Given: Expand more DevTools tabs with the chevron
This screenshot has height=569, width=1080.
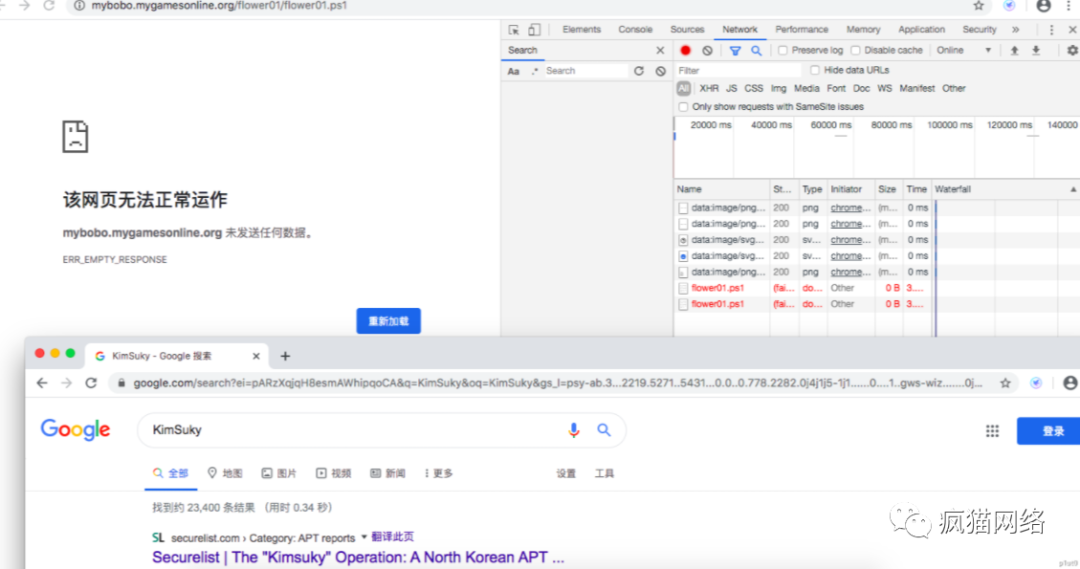Looking at the screenshot, I should tap(1015, 30).
